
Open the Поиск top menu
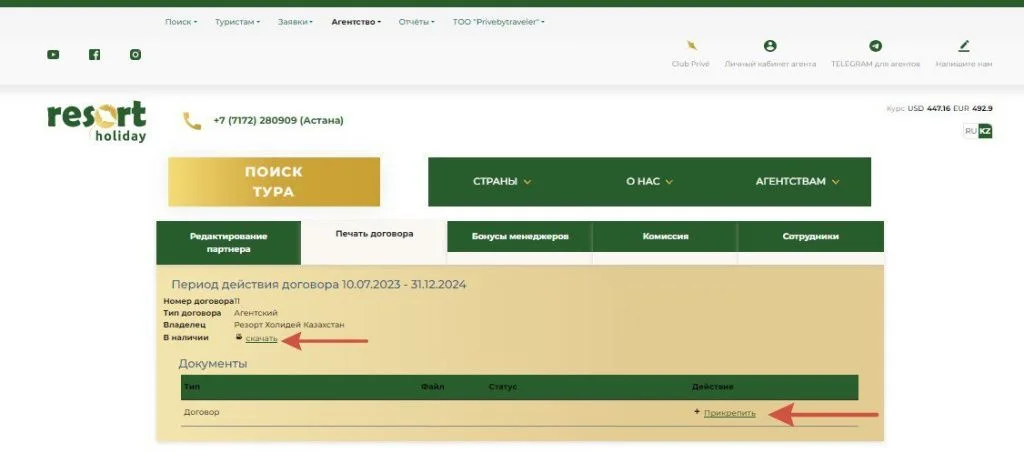[180, 21]
